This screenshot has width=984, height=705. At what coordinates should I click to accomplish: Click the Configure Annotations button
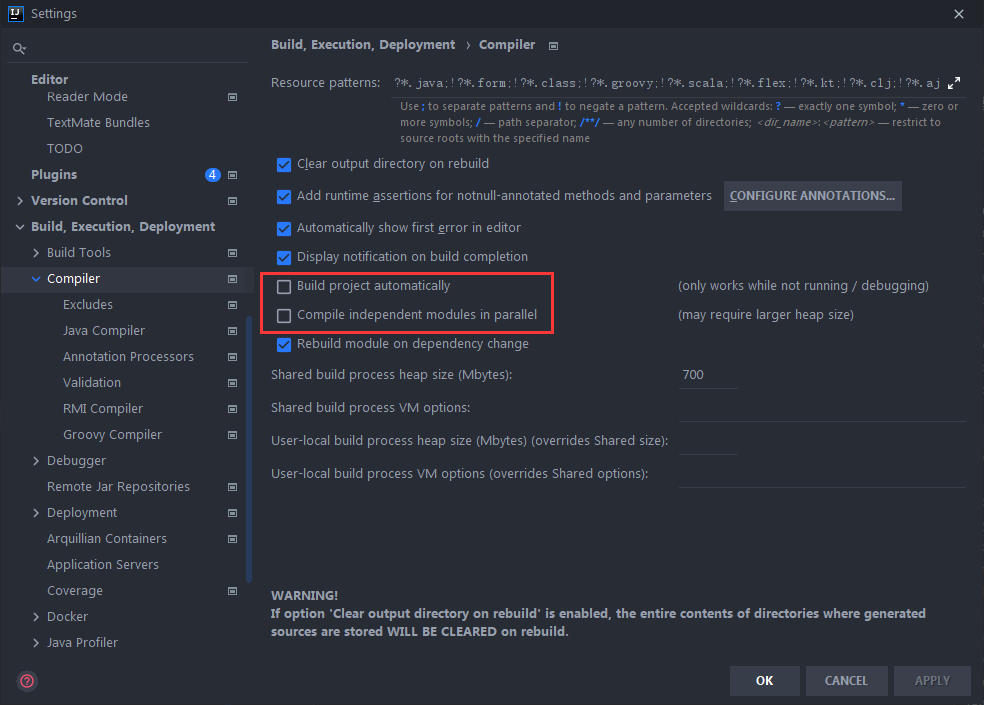click(x=812, y=196)
